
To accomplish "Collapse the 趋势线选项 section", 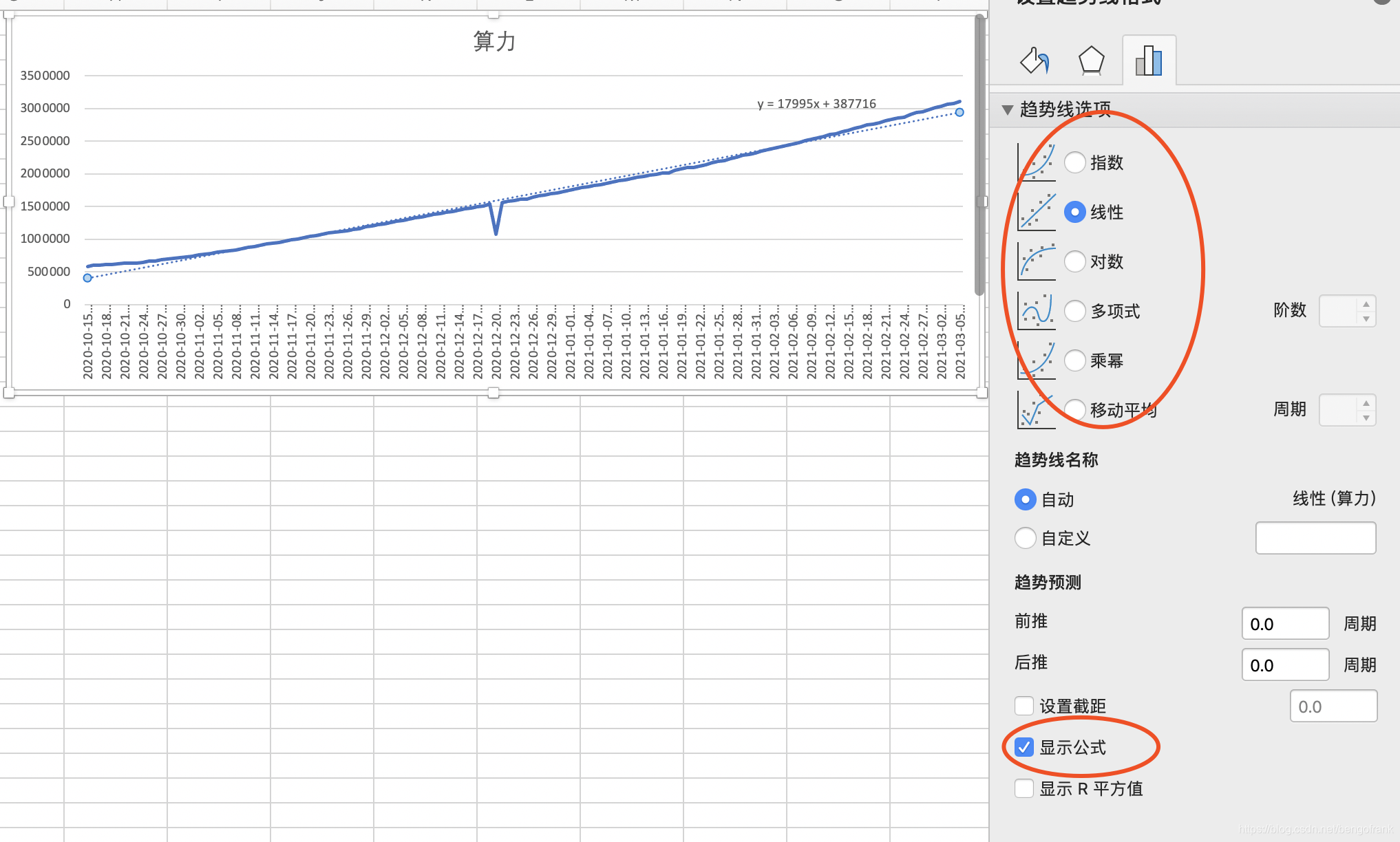I will click(x=1008, y=110).
